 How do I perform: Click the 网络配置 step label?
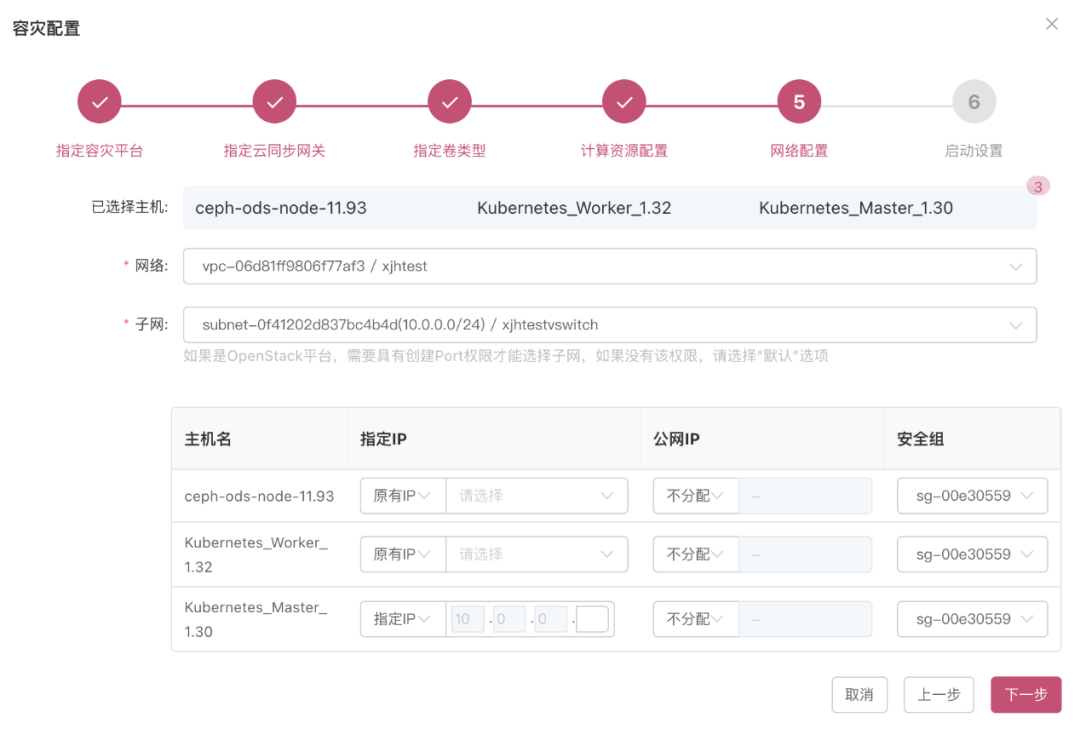(x=799, y=151)
